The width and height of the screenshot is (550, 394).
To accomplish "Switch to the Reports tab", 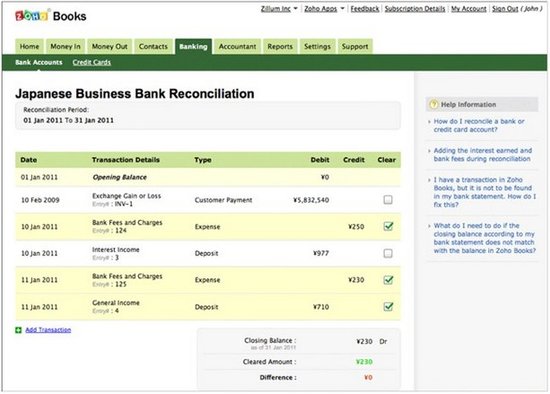I will pyautogui.click(x=280, y=46).
